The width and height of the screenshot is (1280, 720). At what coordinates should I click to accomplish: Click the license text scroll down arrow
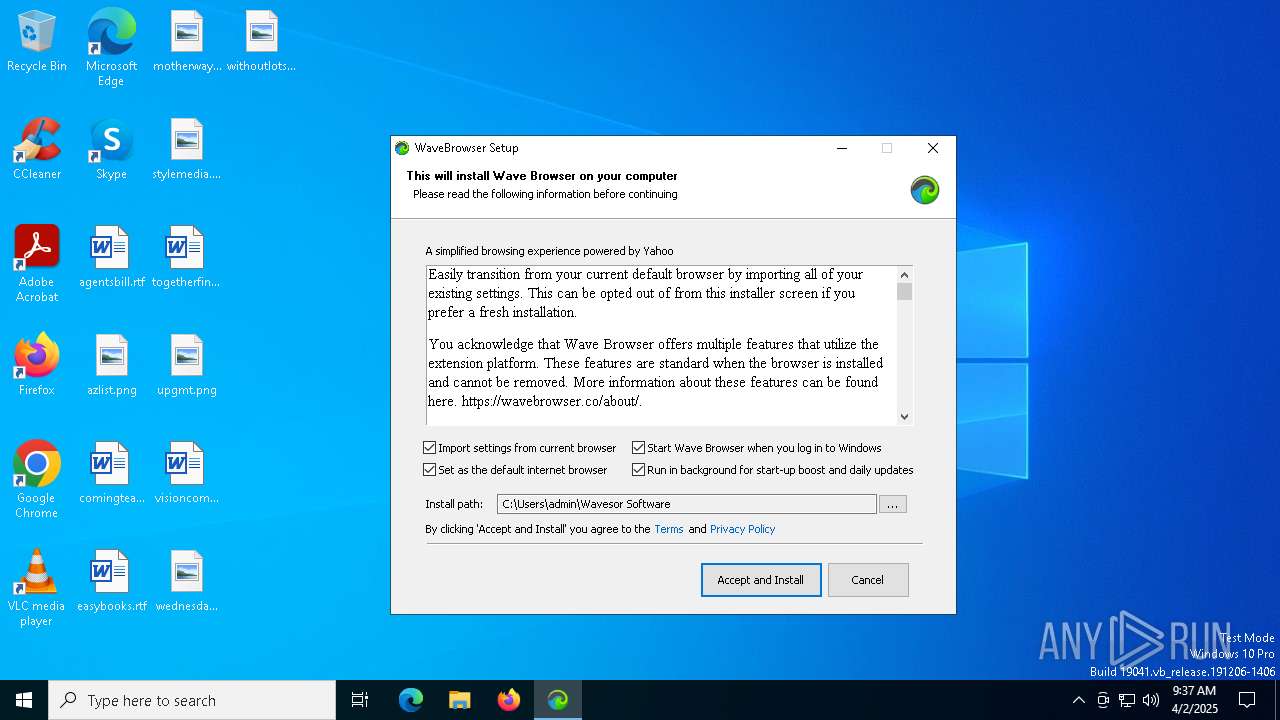pos(904,417)
